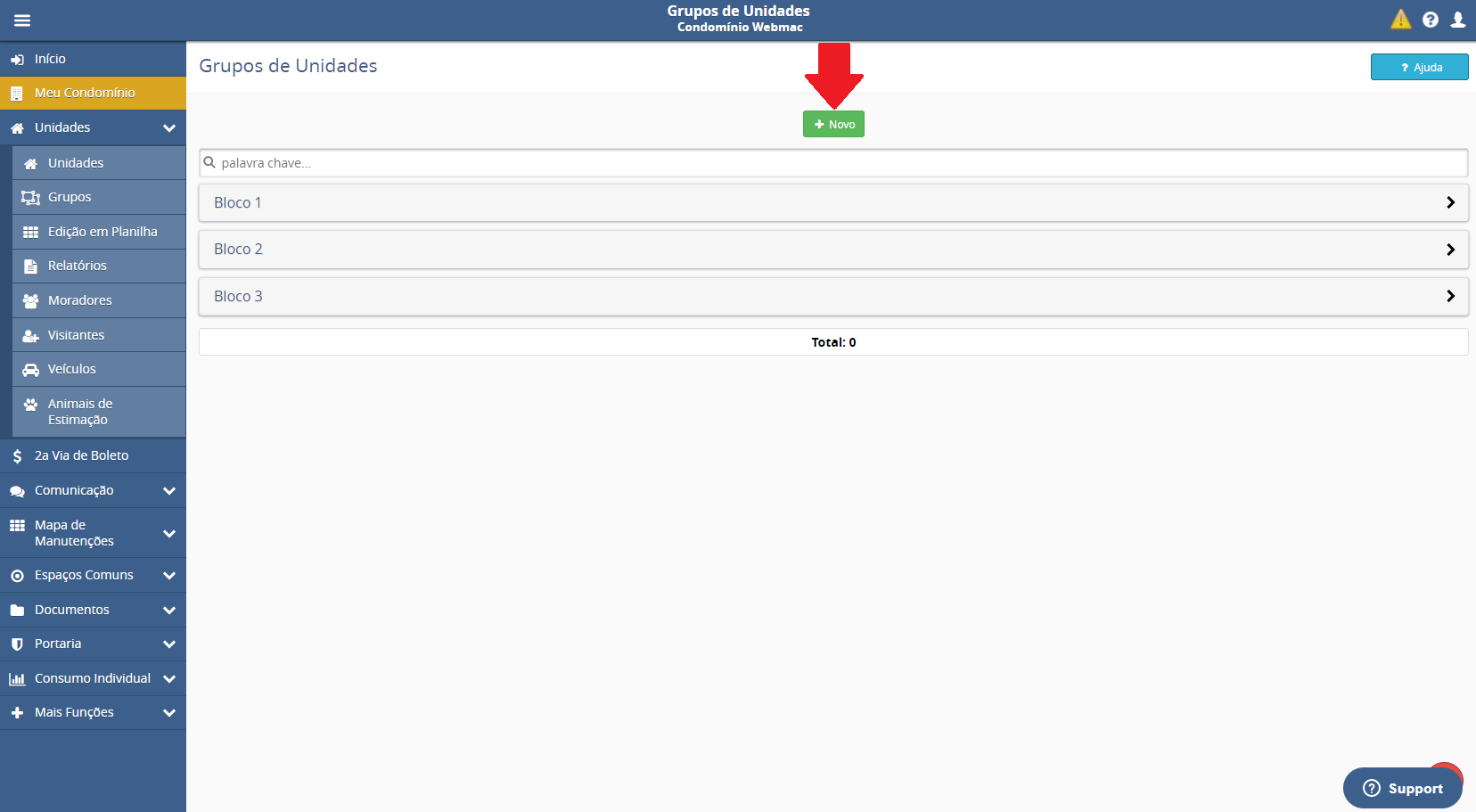Open 2a Via de Boleto menu item

[x=93, y=455]
